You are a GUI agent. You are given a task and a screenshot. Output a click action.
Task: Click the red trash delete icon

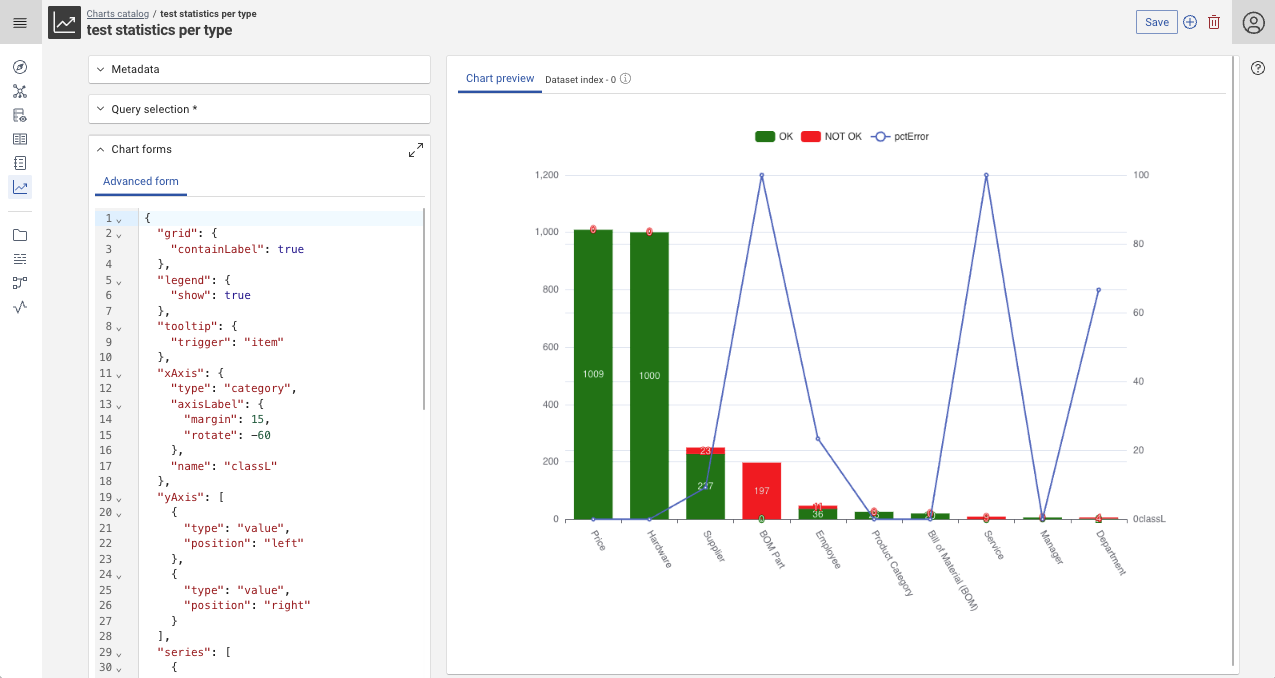1214,22
